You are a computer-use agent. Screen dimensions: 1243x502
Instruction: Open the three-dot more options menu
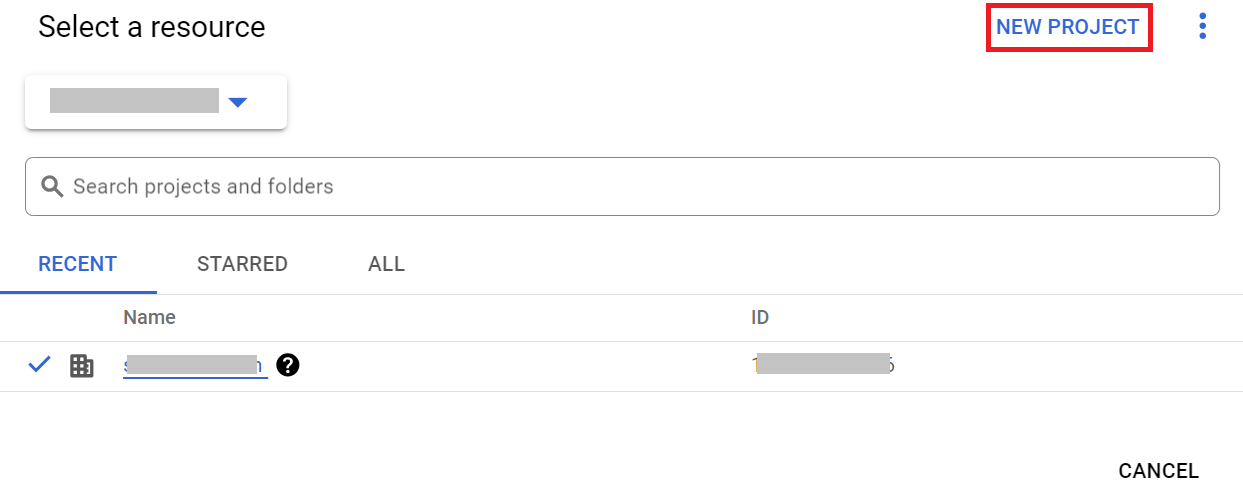point(1202,27)
